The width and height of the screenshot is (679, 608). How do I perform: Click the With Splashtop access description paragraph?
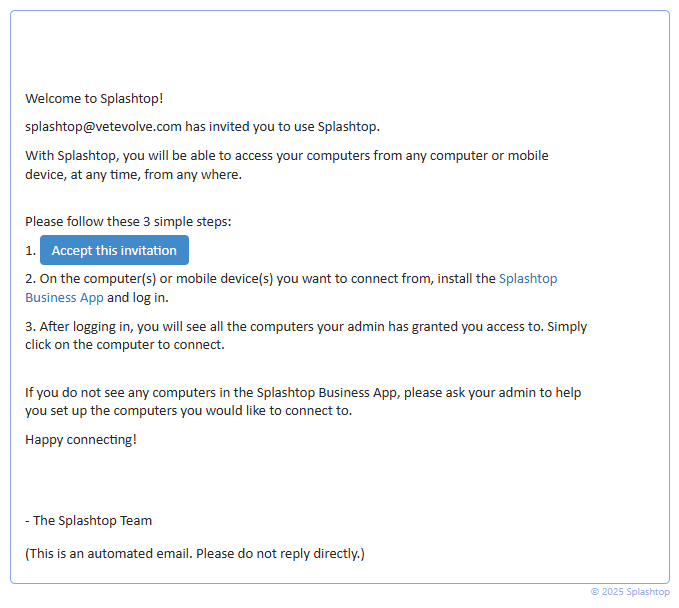pos(286,156)
